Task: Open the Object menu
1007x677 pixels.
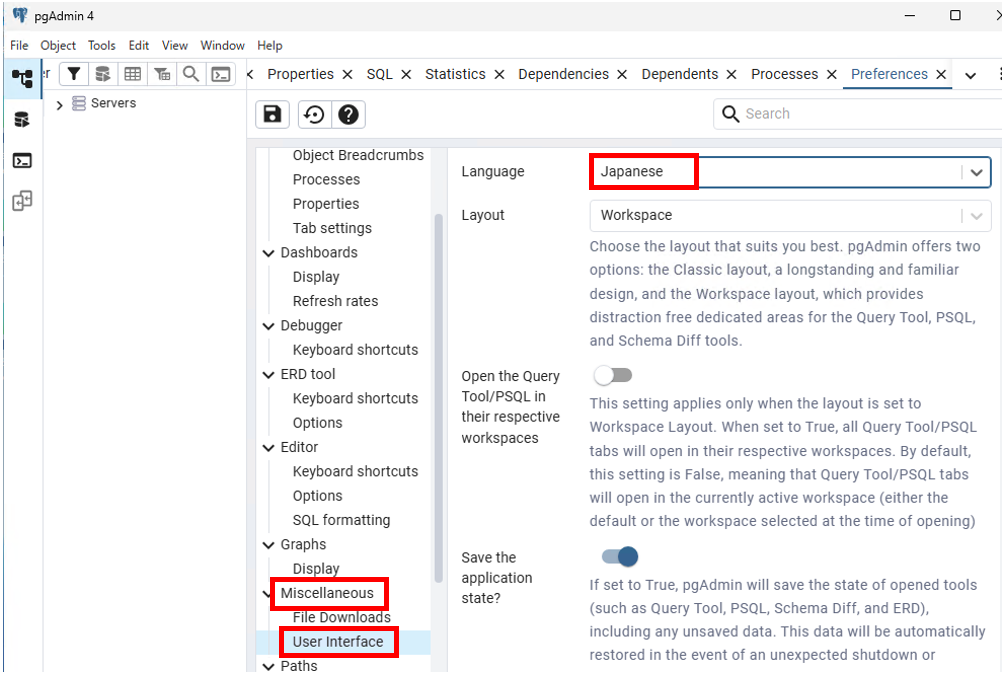Action: click(58, 46)
